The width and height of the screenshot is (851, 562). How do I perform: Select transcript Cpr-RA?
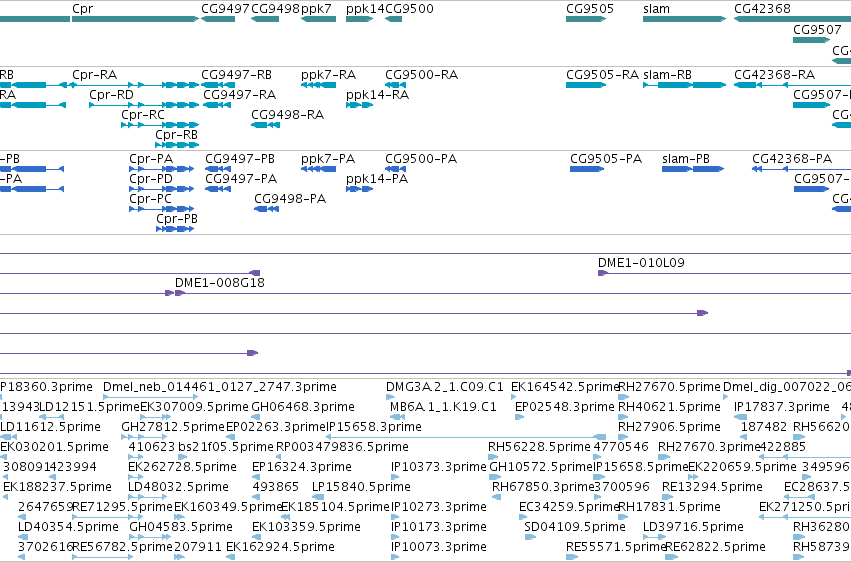pos(136,85)
